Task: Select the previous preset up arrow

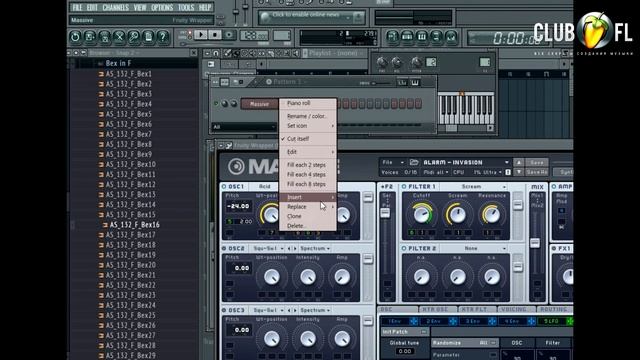Action: (x=519, y=162)
